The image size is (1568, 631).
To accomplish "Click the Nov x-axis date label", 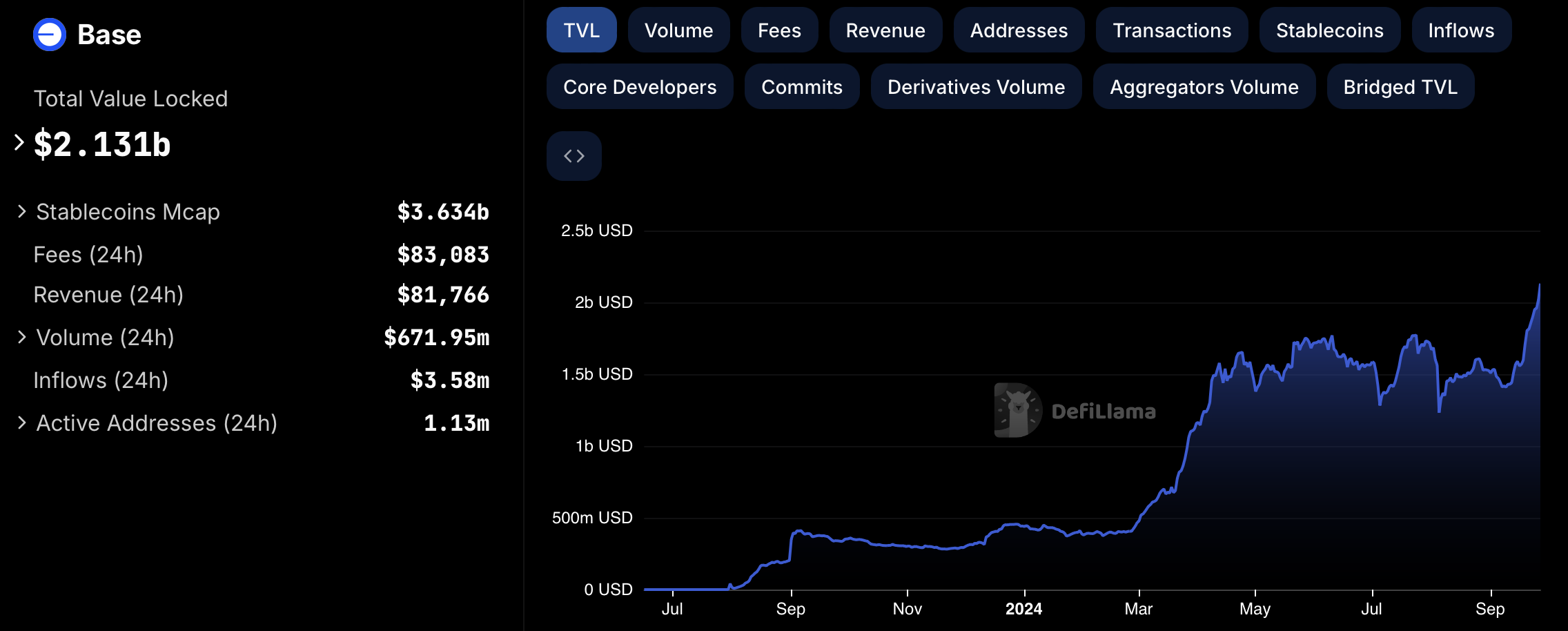I will (907, 609).
